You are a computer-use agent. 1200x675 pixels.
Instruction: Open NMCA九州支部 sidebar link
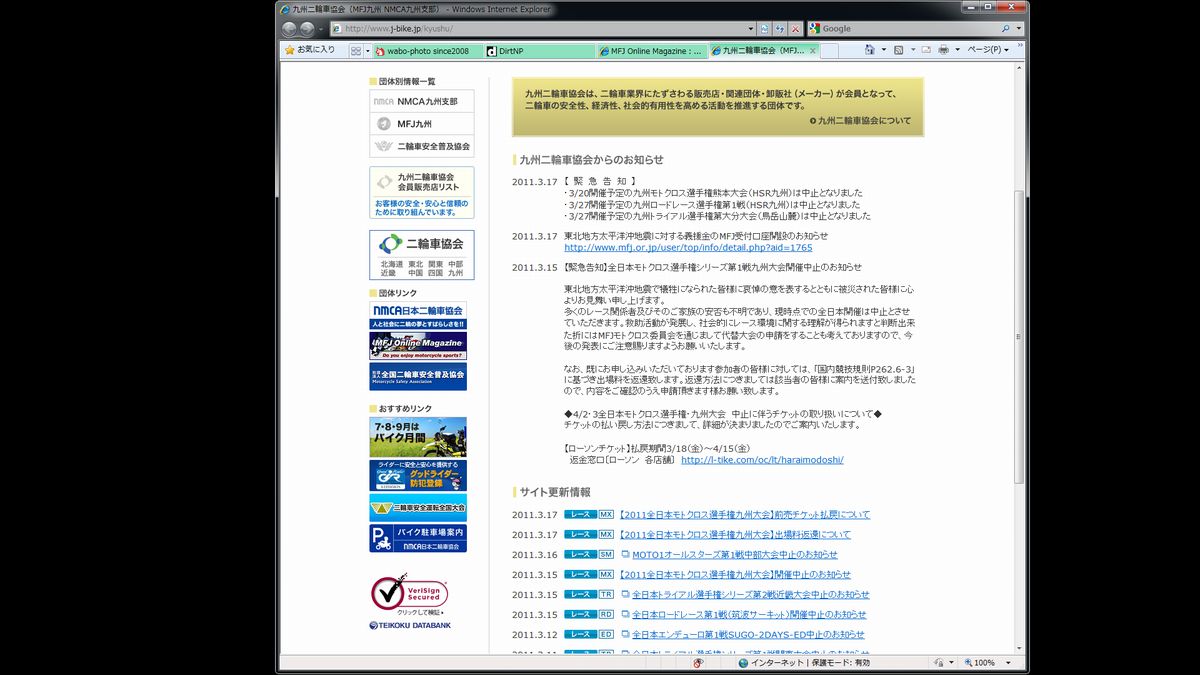coord(421,101)
